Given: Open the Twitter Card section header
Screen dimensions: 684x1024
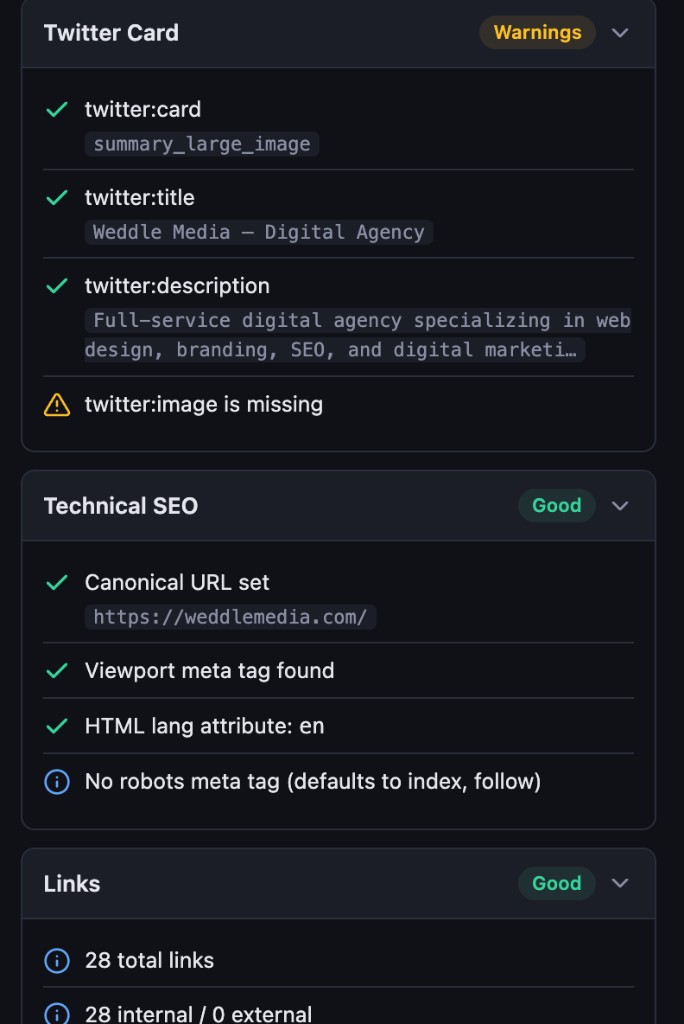Looking at the screenshot, I should coord(110,33).
